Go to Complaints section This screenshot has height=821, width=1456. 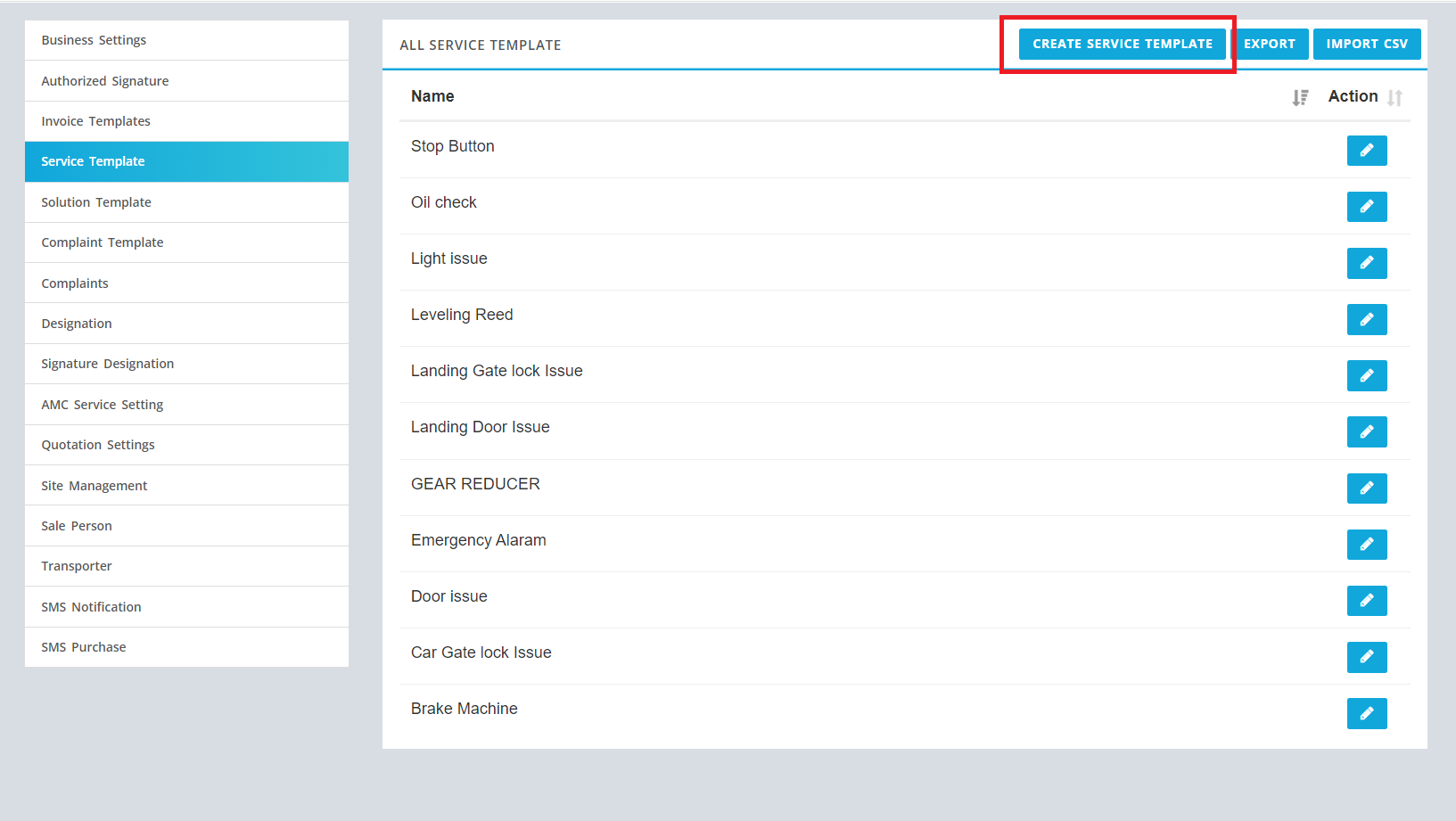point(186,283)
